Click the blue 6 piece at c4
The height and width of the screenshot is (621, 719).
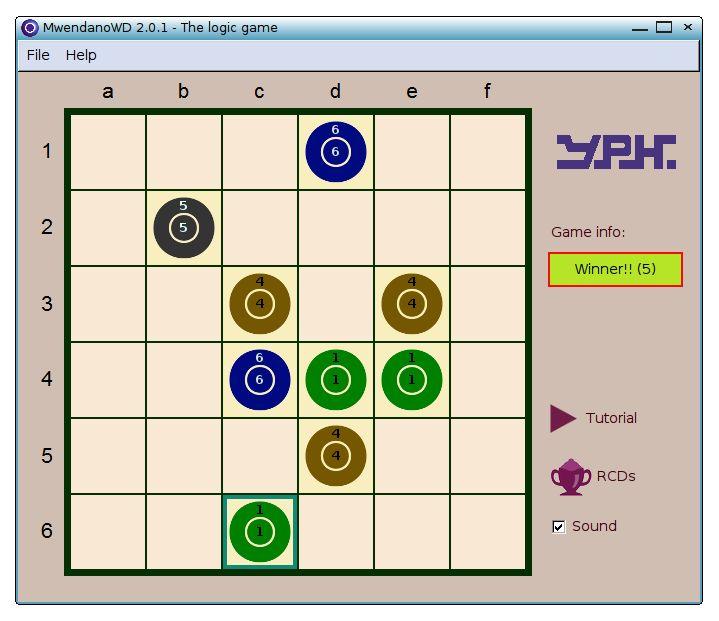click(260, 380)
